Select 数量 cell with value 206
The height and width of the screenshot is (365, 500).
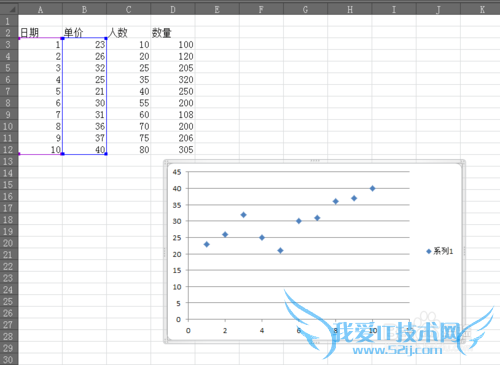pos(173,138)
